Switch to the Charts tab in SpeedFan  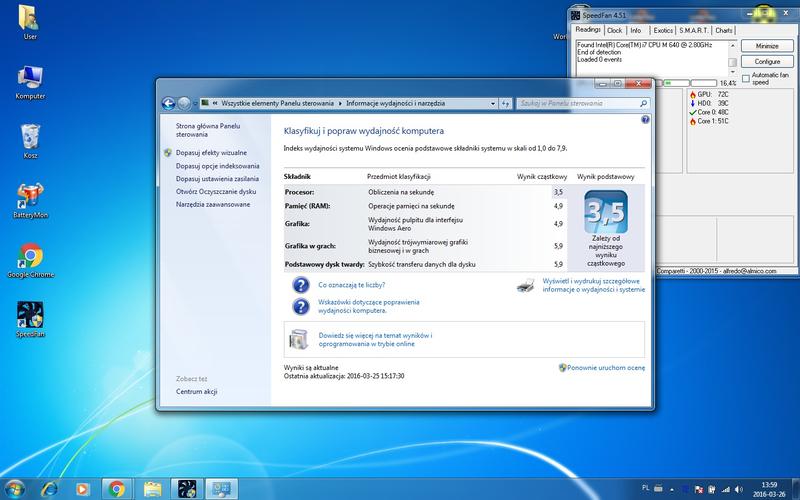723,31
